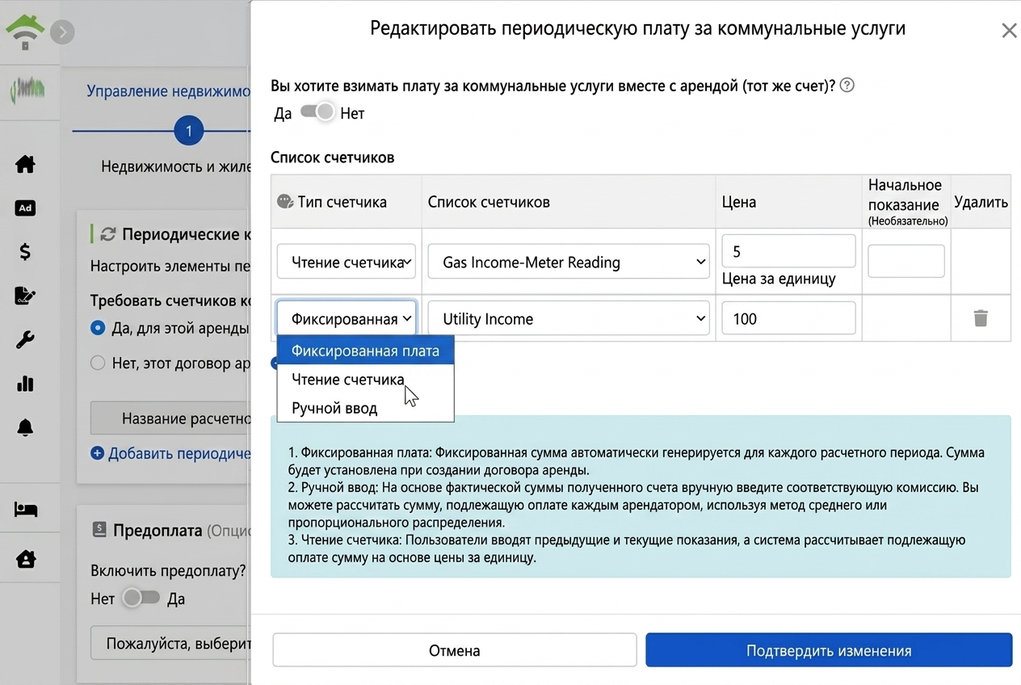Screen dimensions: 1021x685
Task: Choose Фиксированная плата from the open list
Action: 365,350
